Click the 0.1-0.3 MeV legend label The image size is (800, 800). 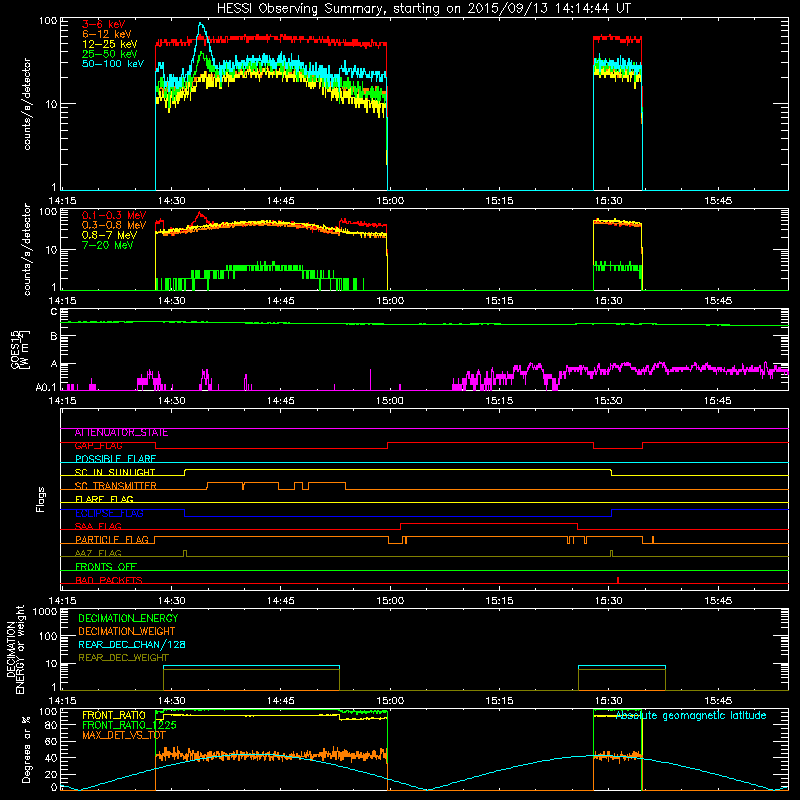[x=114, y=215]
